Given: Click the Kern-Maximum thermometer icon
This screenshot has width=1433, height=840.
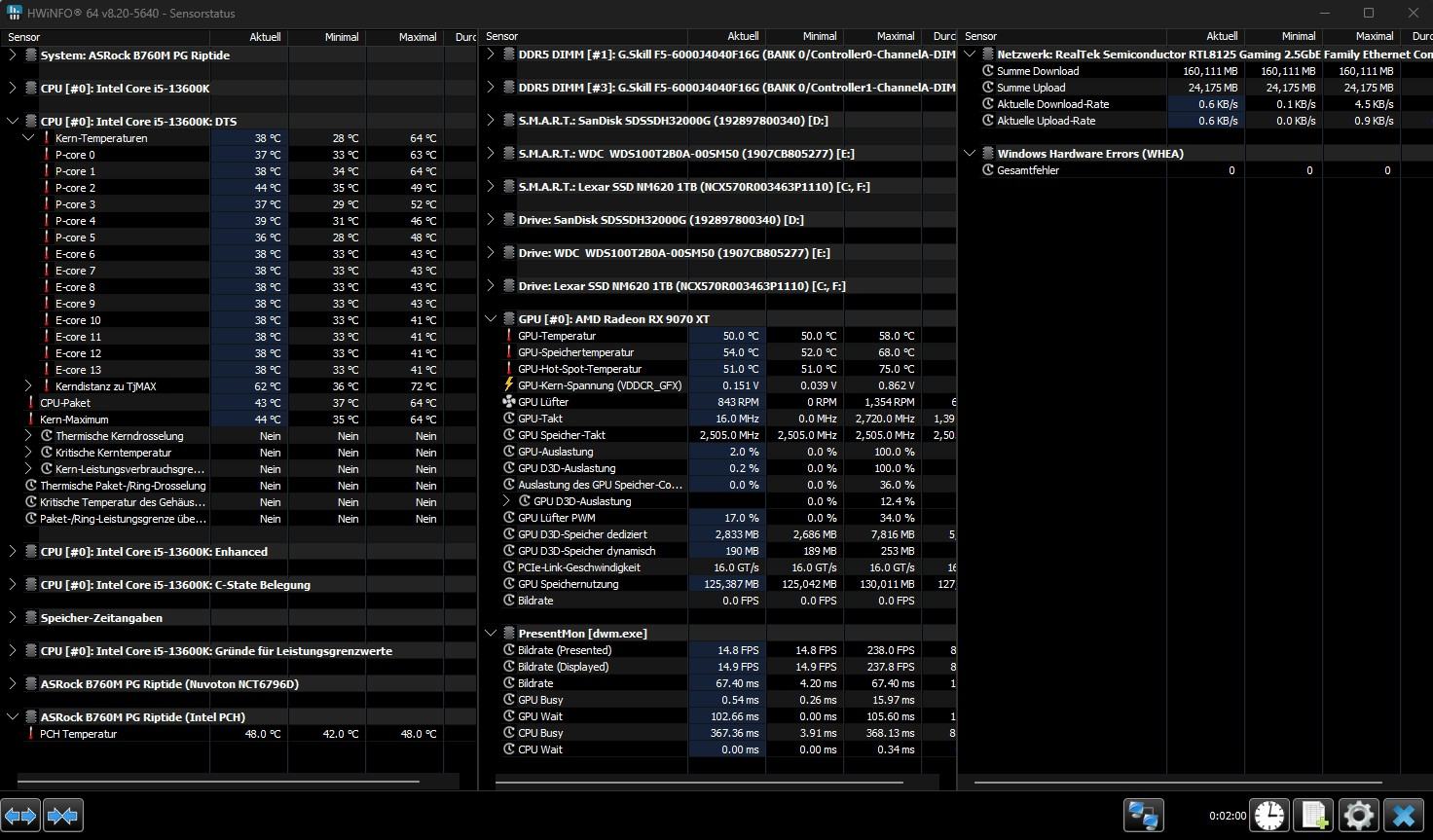Looking at the screenshot, I should click(x=30, y=420).
